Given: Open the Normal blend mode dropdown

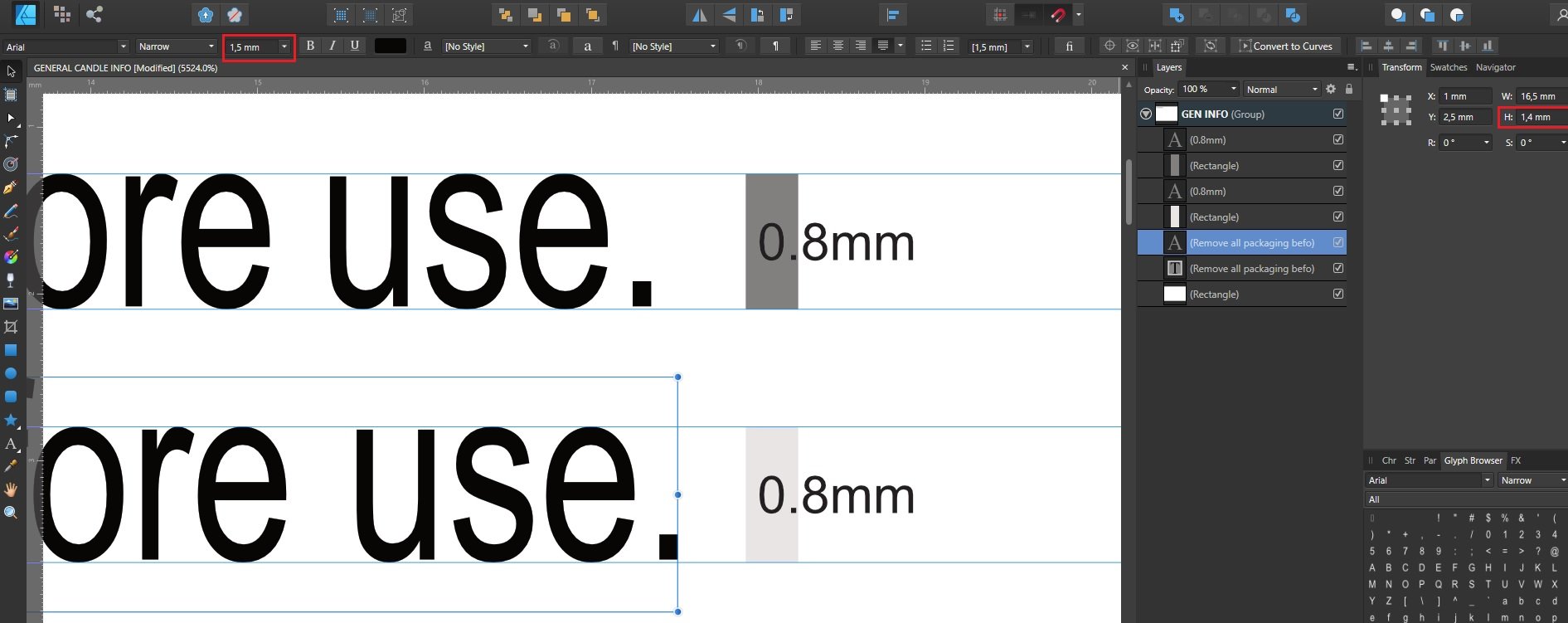Looking at the screenshot, I should pyautogui.click(x=1282, y=89).
